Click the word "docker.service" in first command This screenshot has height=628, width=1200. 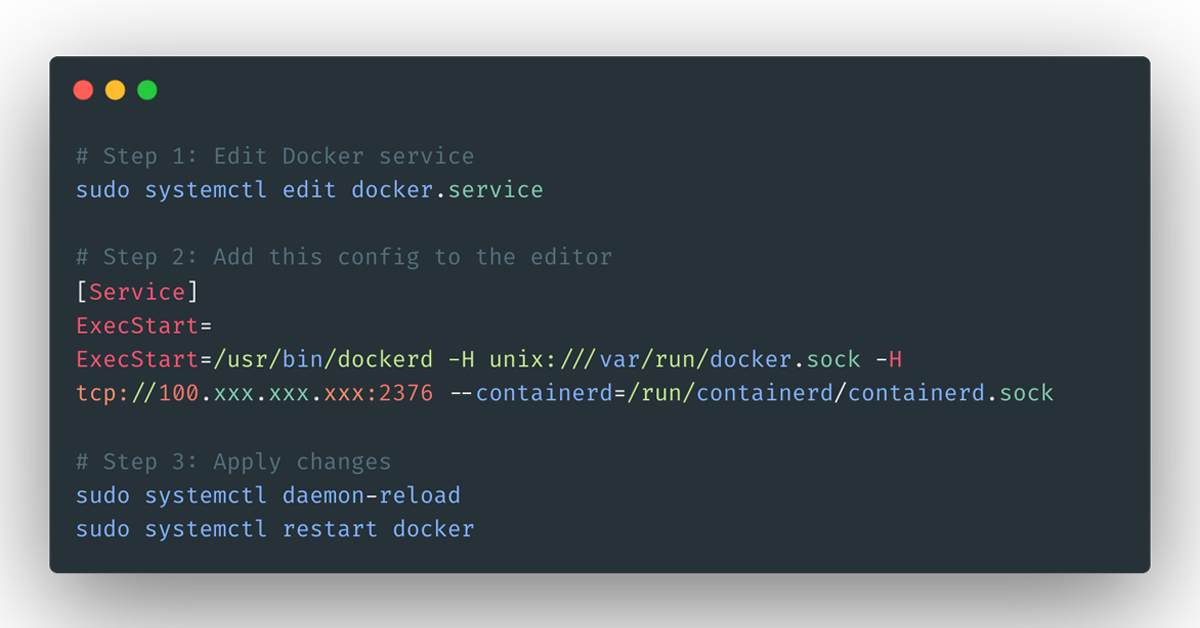447,190
